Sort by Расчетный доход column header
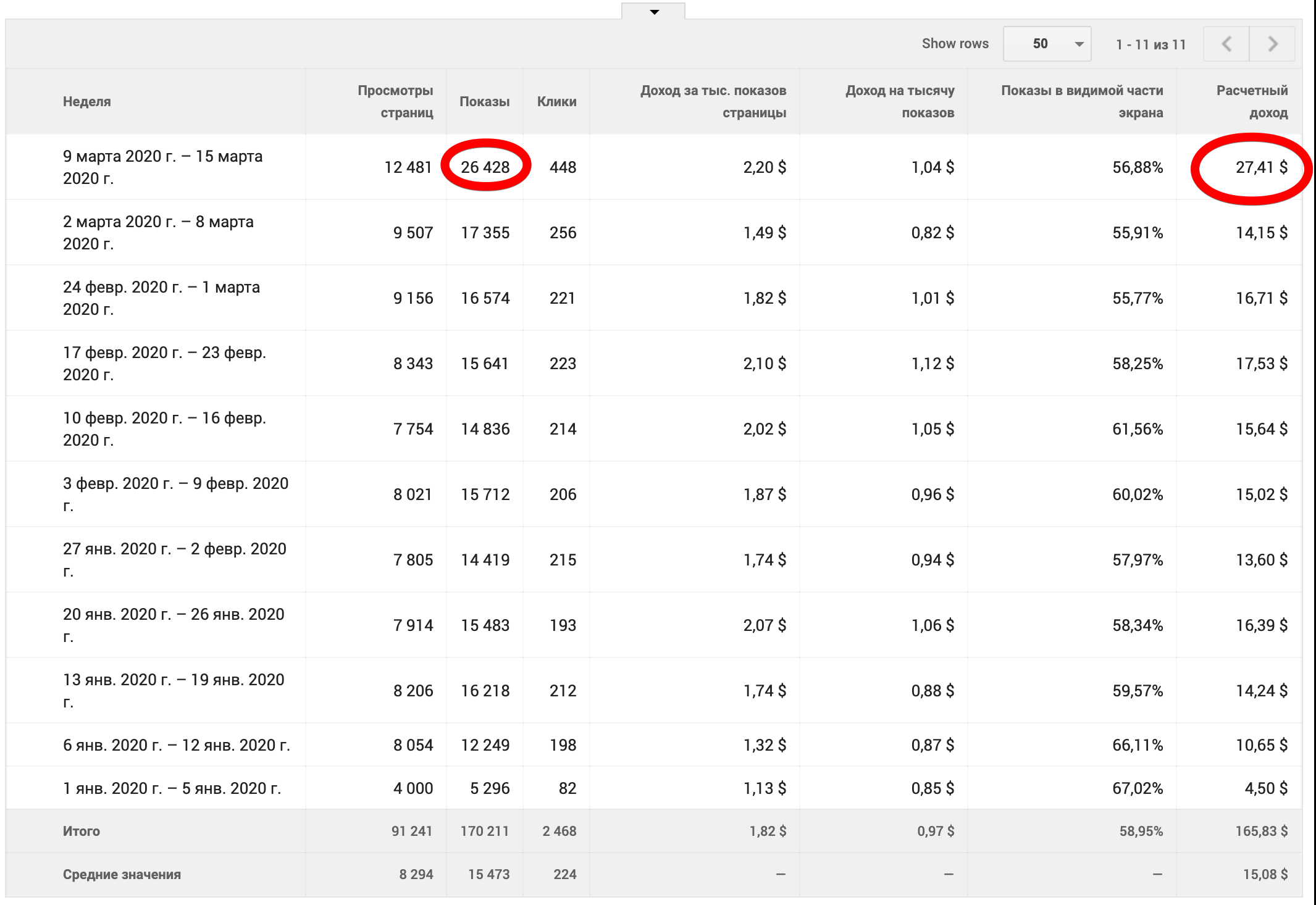 pyautogui.click(x=1252, y=102)
